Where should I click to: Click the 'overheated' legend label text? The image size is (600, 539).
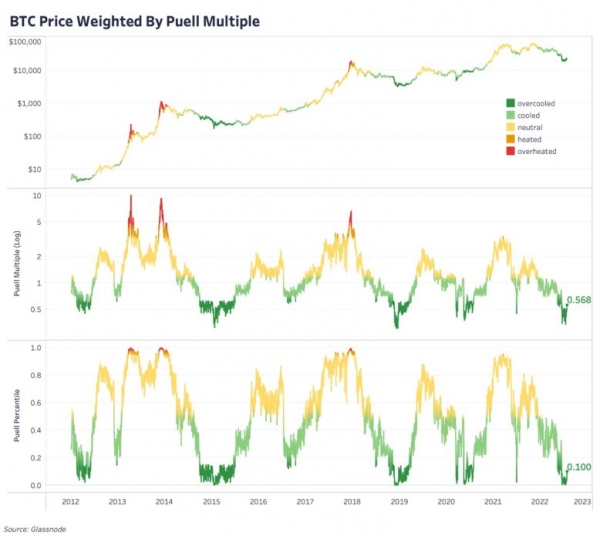pos(537,151)
